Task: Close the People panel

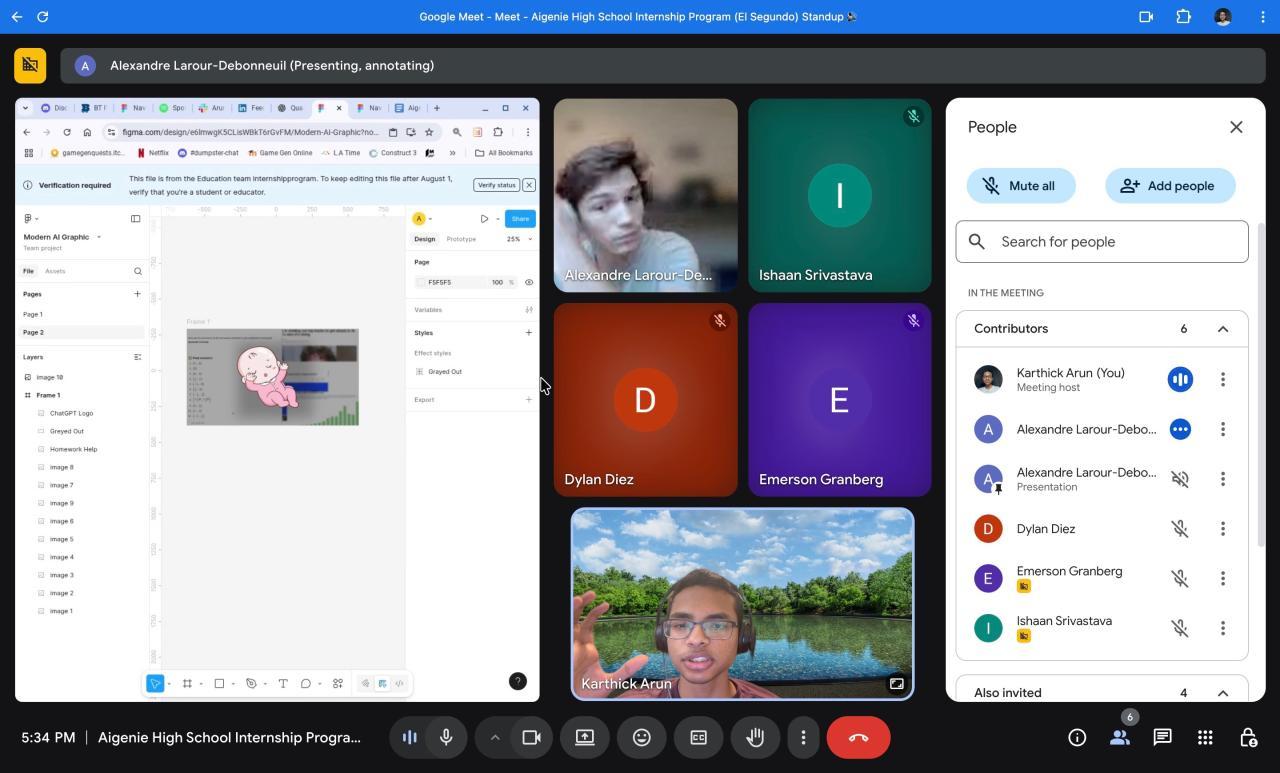Action: pos(1236,127)
